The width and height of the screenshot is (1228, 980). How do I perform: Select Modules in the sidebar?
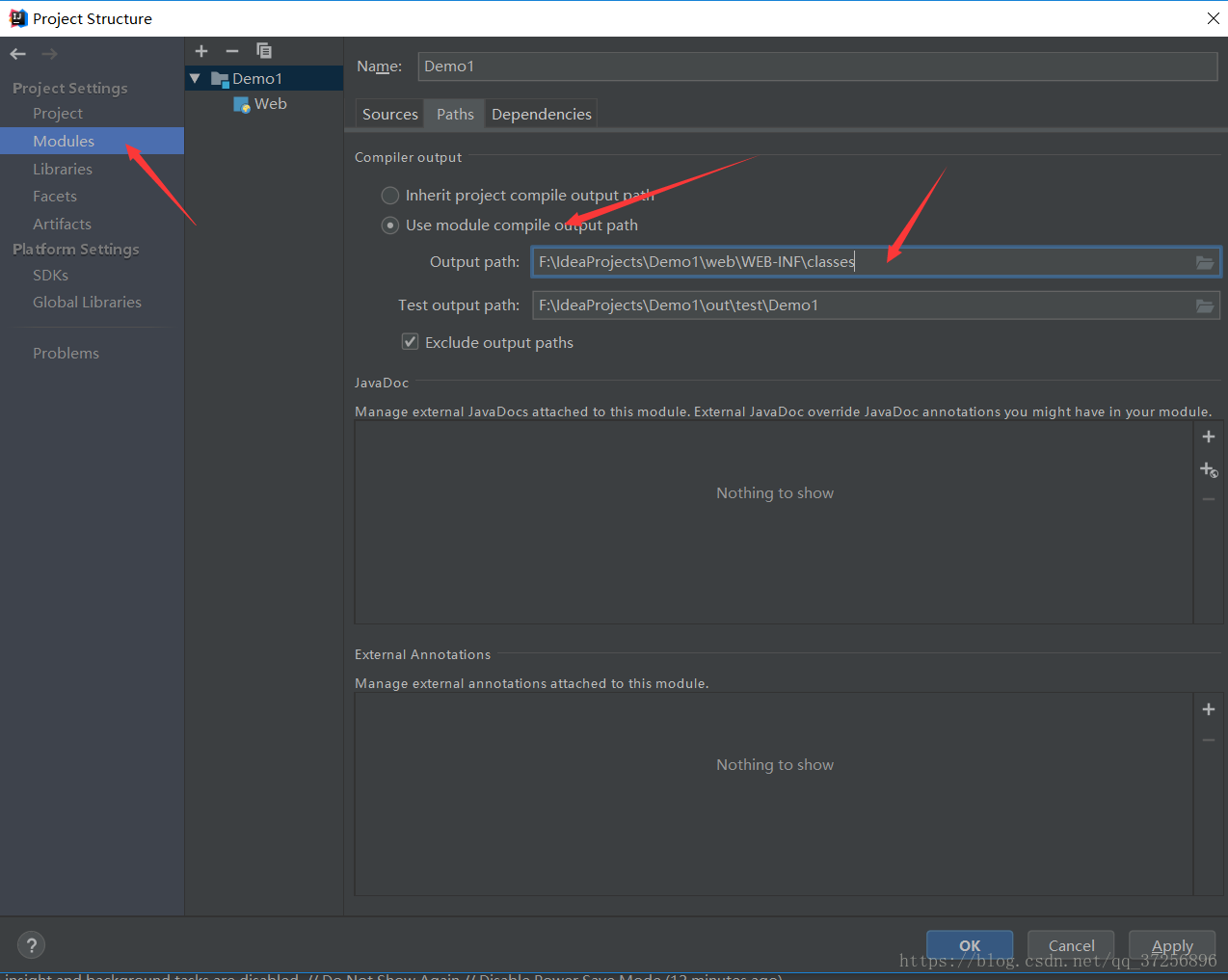(64, 141)
